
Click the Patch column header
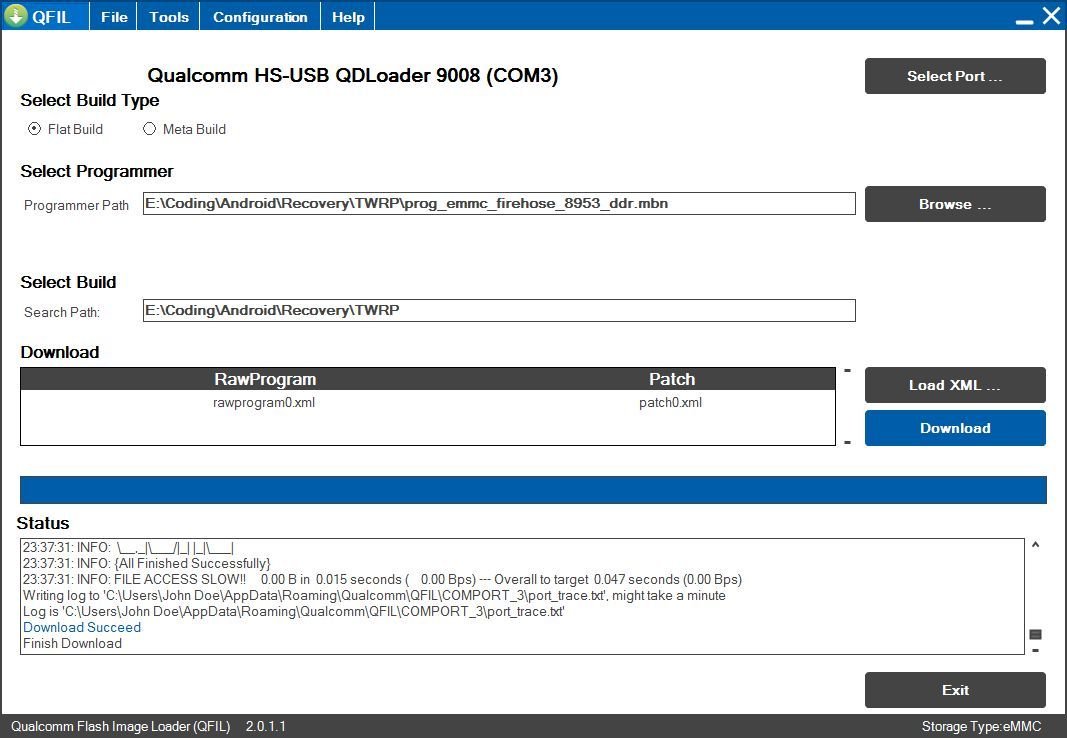coord(672,379)
